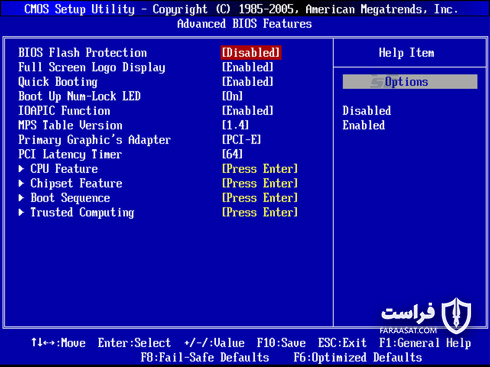
Task: Click [Press Enter] next to Trusted Computing
Action: [260, 213]
